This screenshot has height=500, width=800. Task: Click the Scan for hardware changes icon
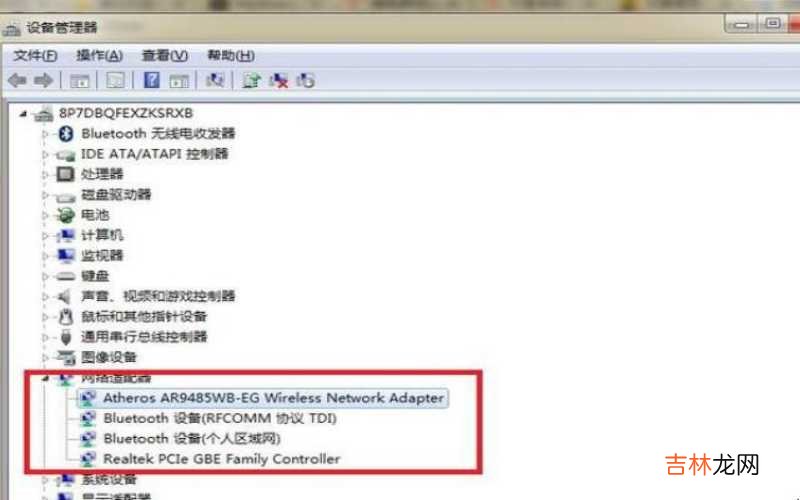click(x=215, y=80)
